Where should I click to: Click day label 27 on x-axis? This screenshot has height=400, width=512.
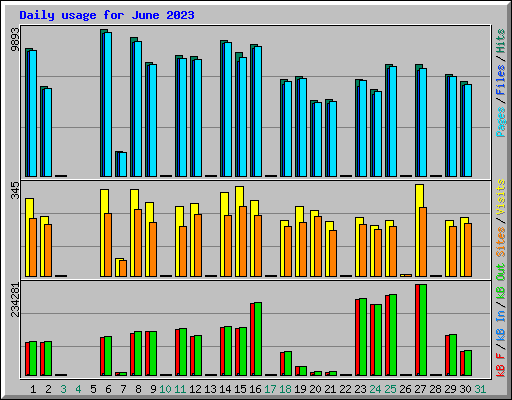pyautogui.click(x=420, y=389)
